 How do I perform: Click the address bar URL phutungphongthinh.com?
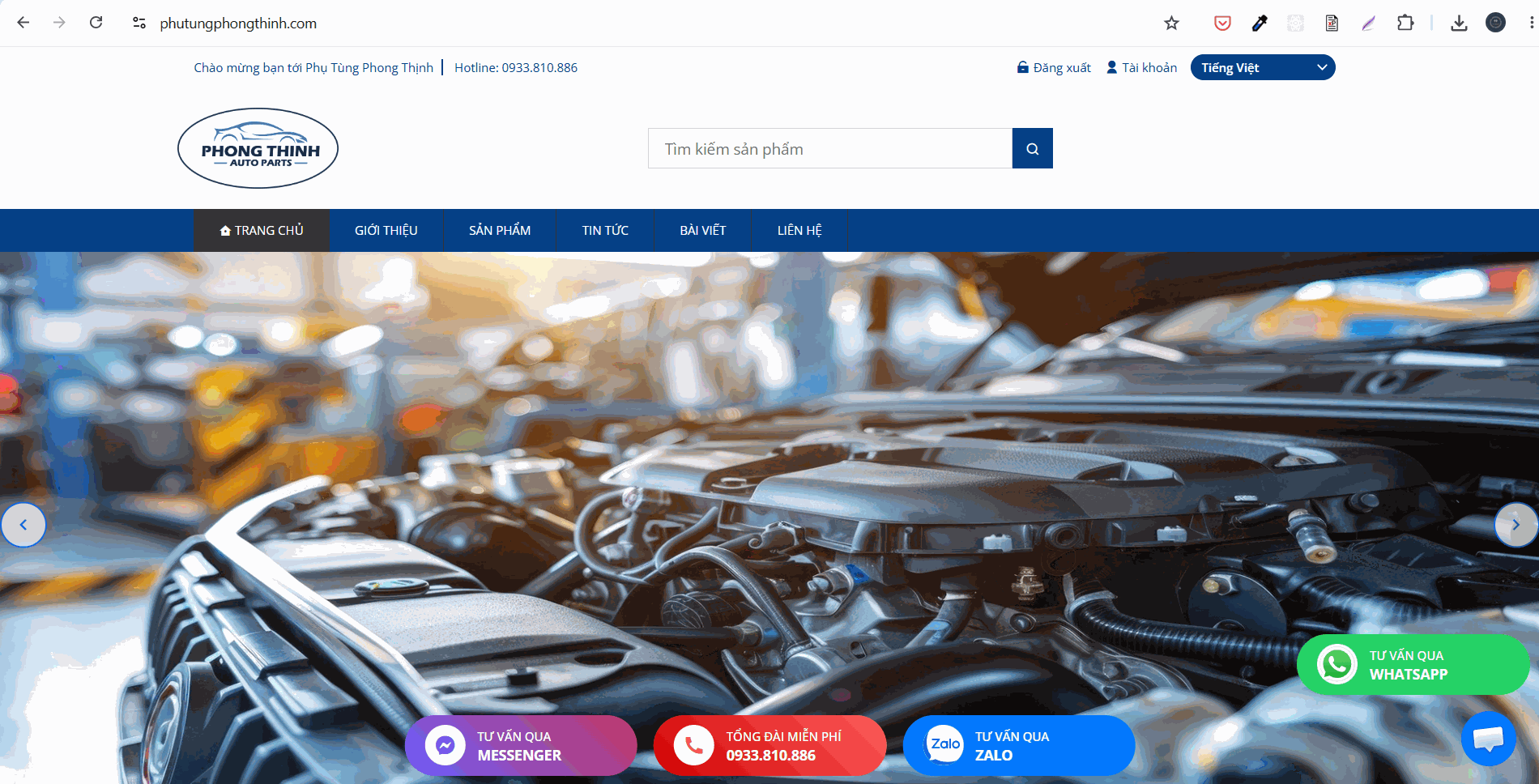(238, 23)
